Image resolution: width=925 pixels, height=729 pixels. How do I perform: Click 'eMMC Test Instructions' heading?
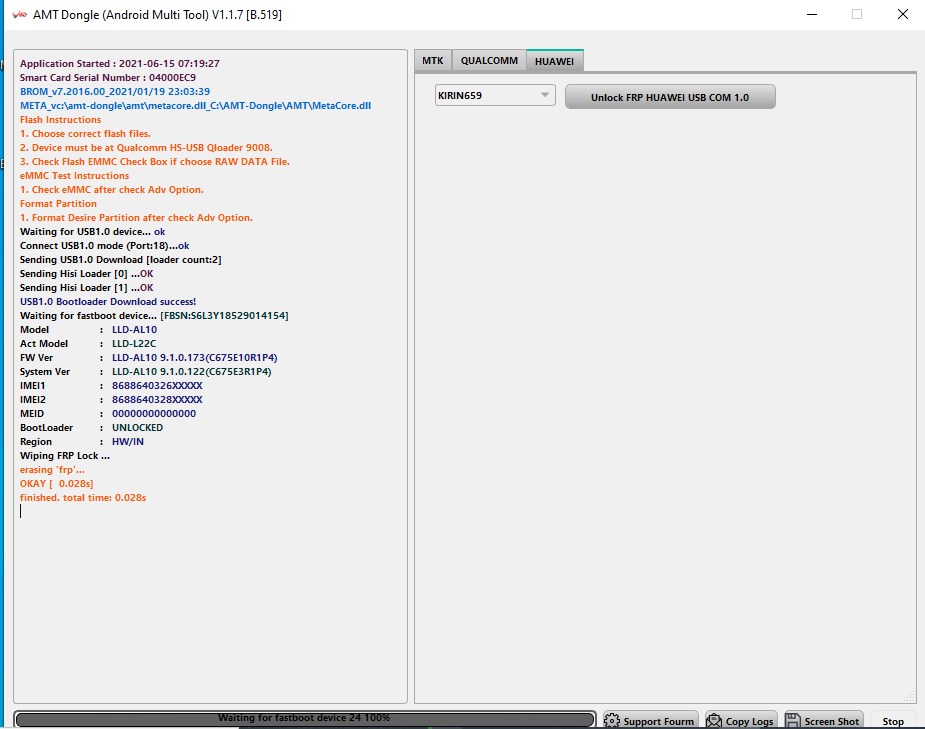tap(74, 176)
